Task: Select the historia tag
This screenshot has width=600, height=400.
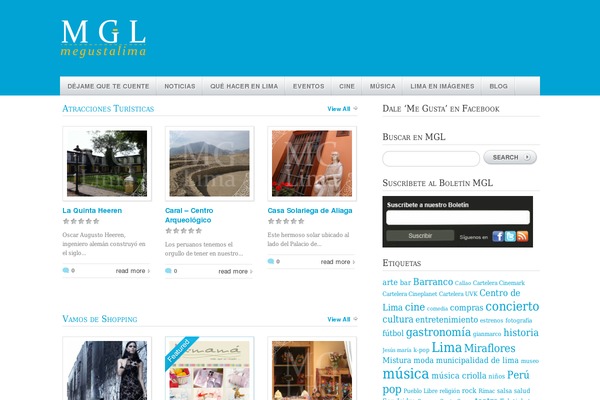Action: coord(521,333)
